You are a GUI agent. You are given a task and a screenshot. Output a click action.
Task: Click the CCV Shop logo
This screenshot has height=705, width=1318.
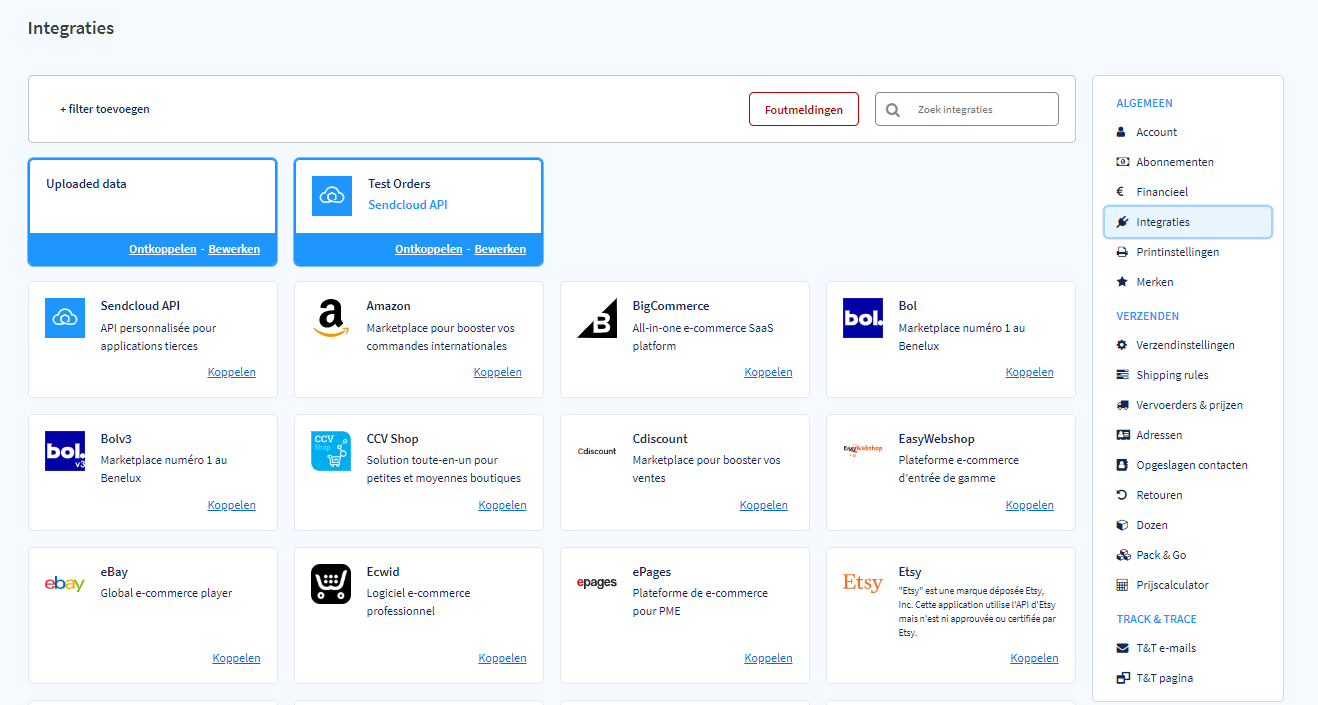click(331, 451)
